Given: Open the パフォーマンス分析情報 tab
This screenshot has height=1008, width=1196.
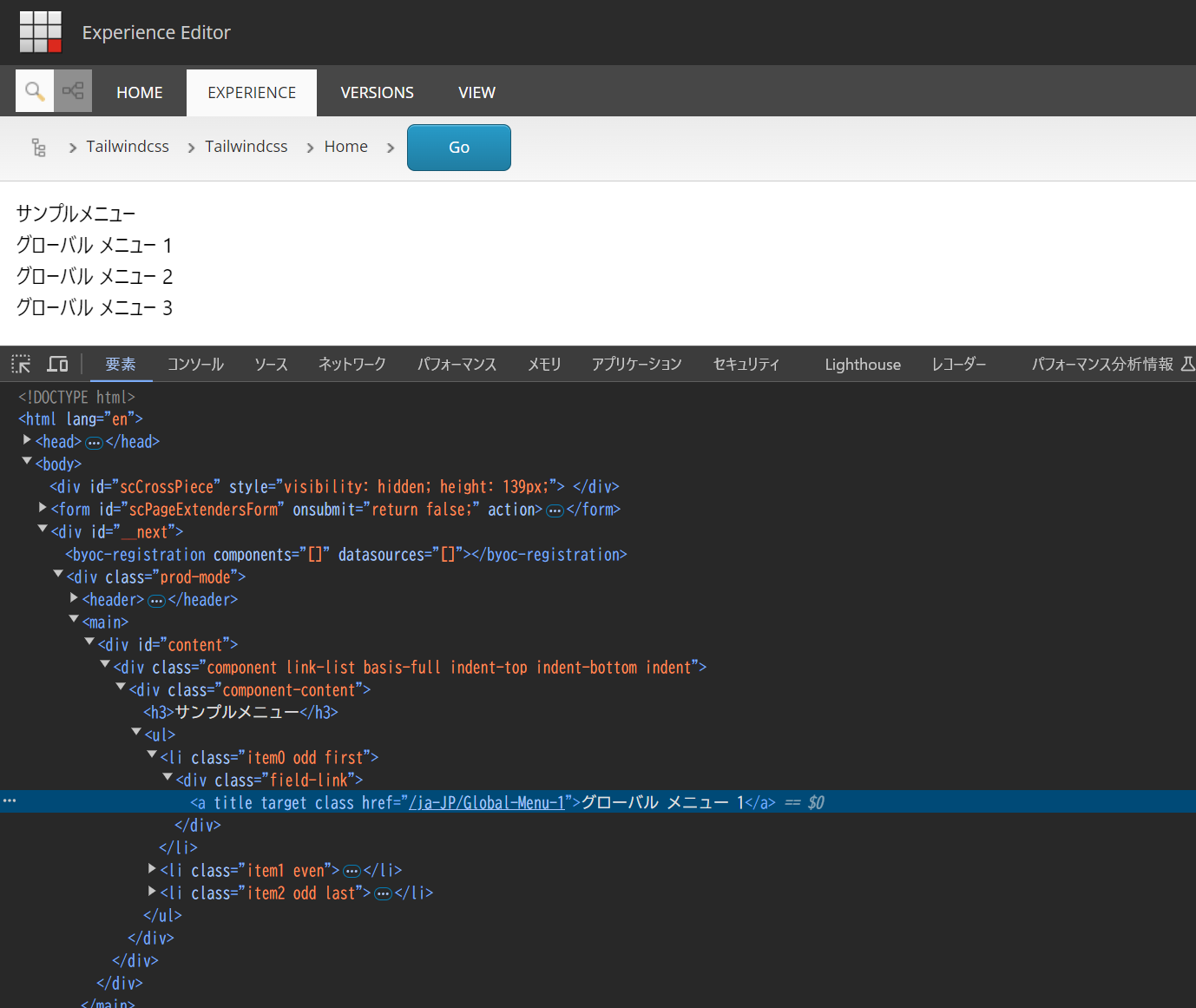Looking at the screenshot, I should pyautogui.click(x=1102, y=364).
